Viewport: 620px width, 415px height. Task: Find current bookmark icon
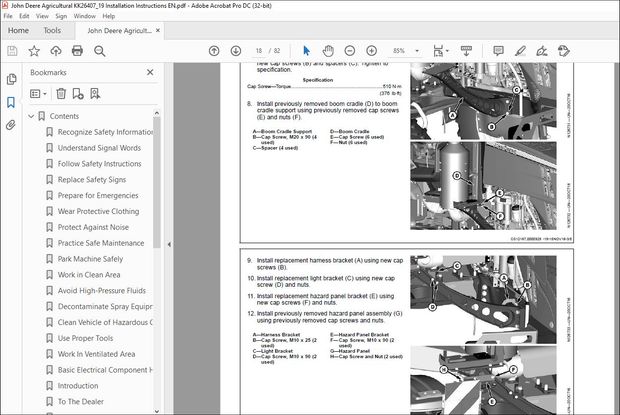click(x=95, y=94)
